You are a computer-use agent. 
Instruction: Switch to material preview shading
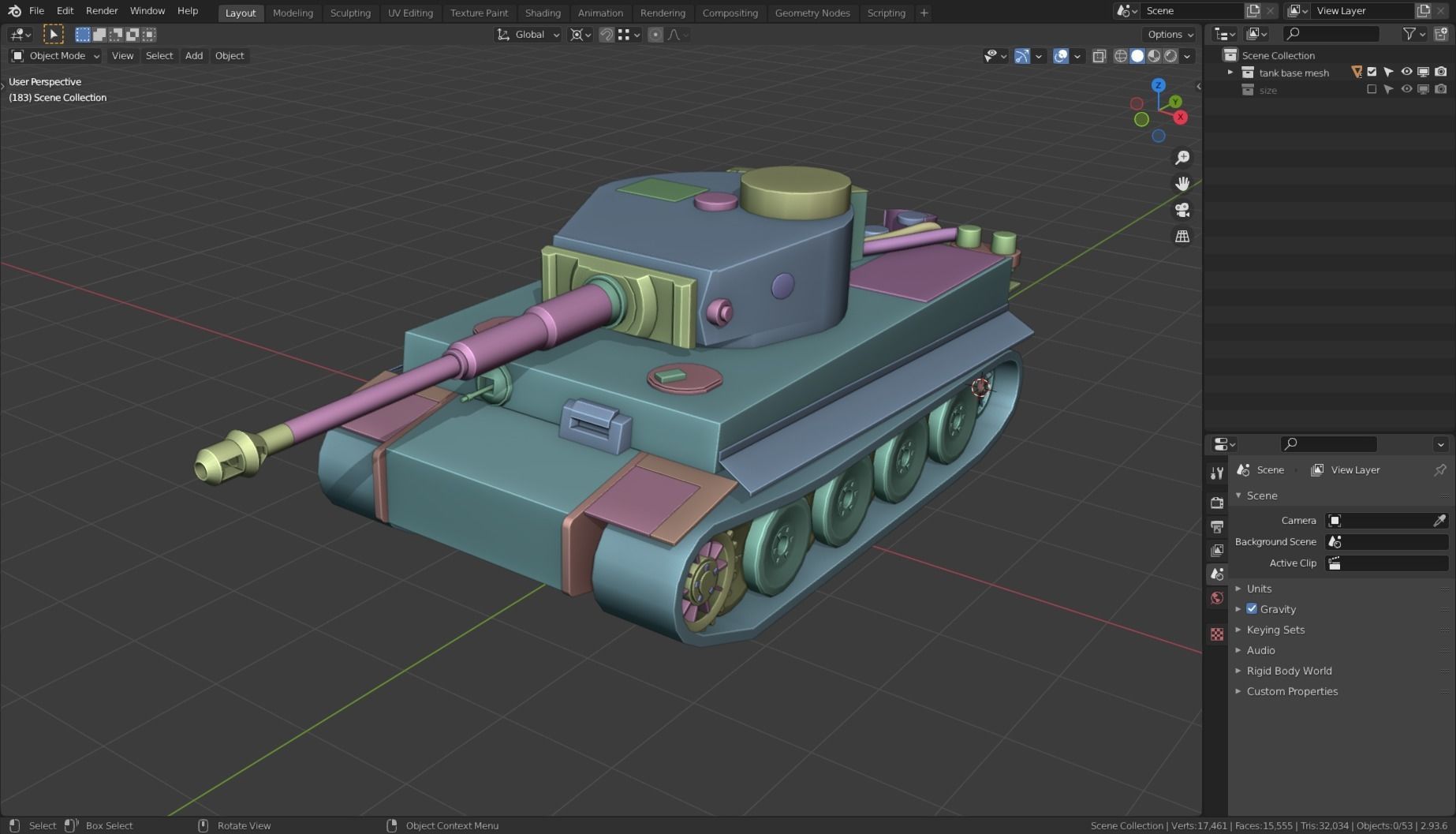[x=1154, y=56]
